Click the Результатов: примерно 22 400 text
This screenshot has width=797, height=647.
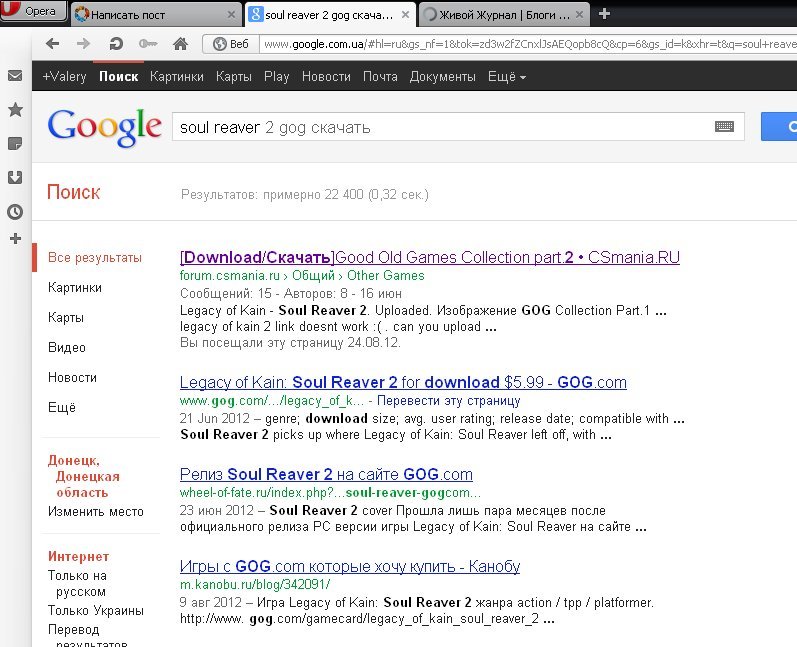tap(304, 194)
